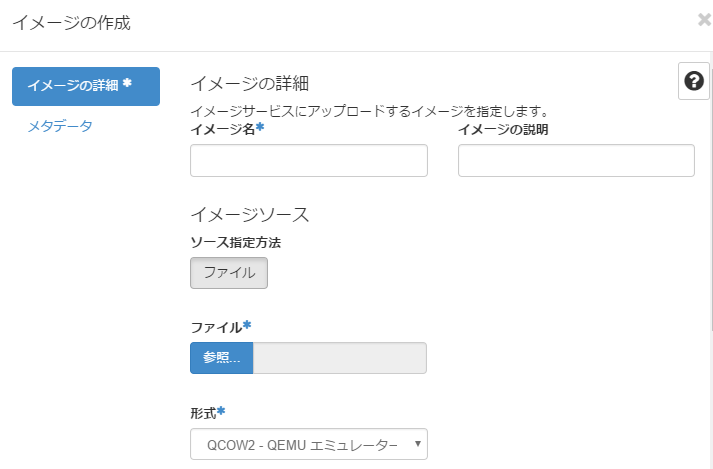Switch to the メタデータ tab

pyautogui.click(x=60, y=126)
